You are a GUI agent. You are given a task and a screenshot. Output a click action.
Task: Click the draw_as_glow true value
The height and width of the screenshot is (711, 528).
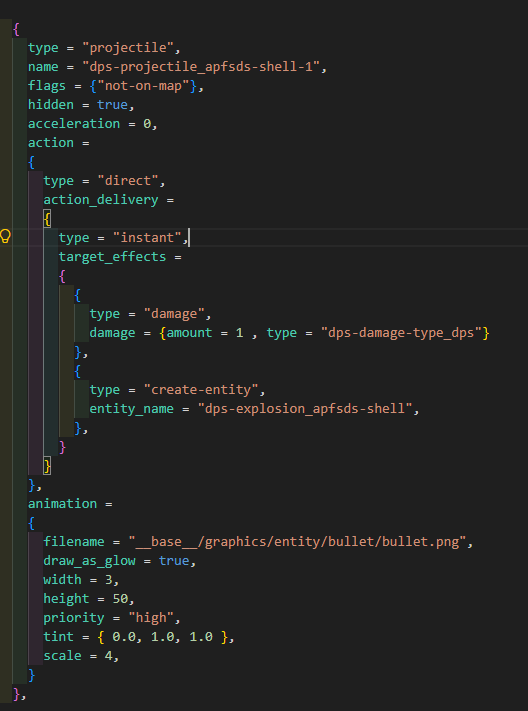point(174,561)
